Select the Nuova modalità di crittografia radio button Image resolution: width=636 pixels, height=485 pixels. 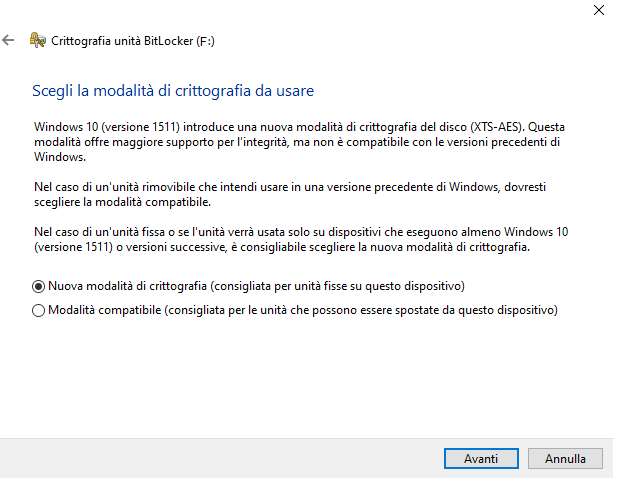(x=39, y=287)
